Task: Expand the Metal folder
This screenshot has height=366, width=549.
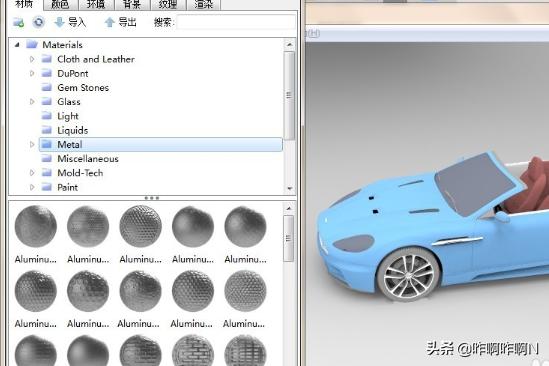Action: 32,144
